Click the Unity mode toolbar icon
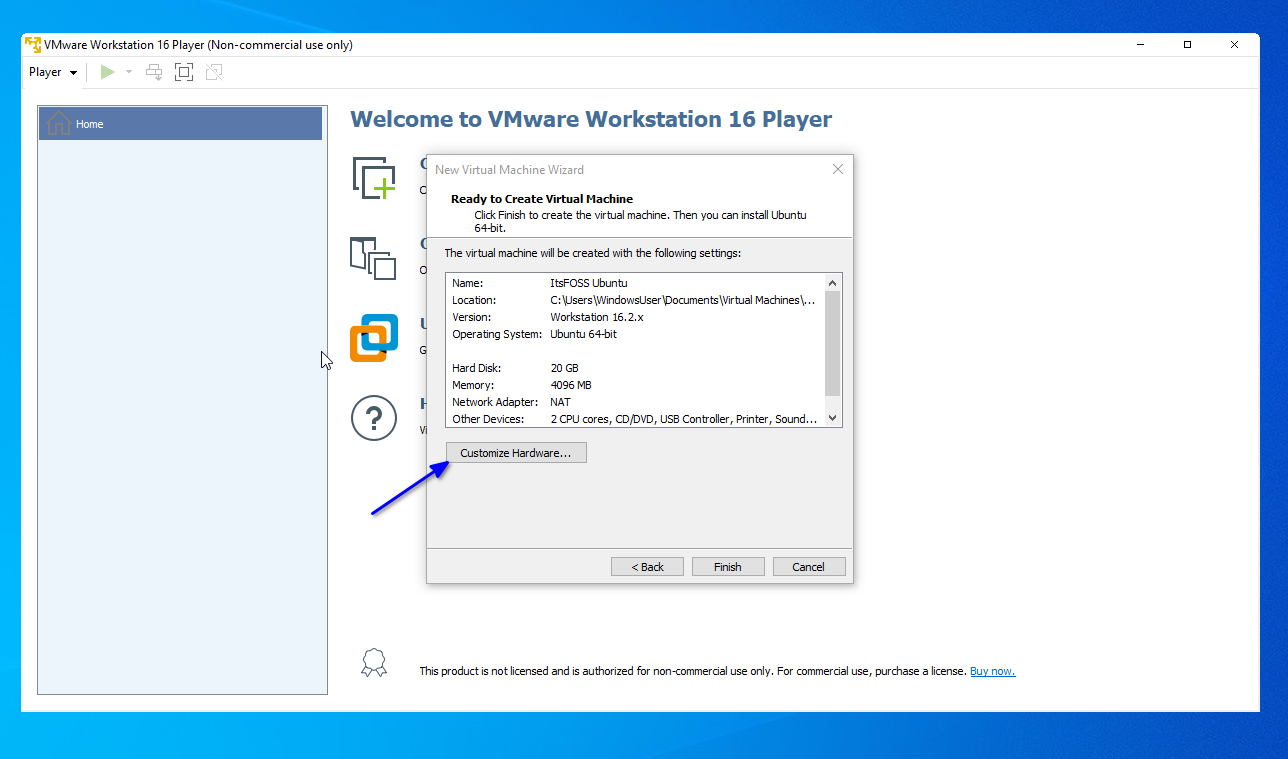1288x759 pixels. (x=213, y=71)
